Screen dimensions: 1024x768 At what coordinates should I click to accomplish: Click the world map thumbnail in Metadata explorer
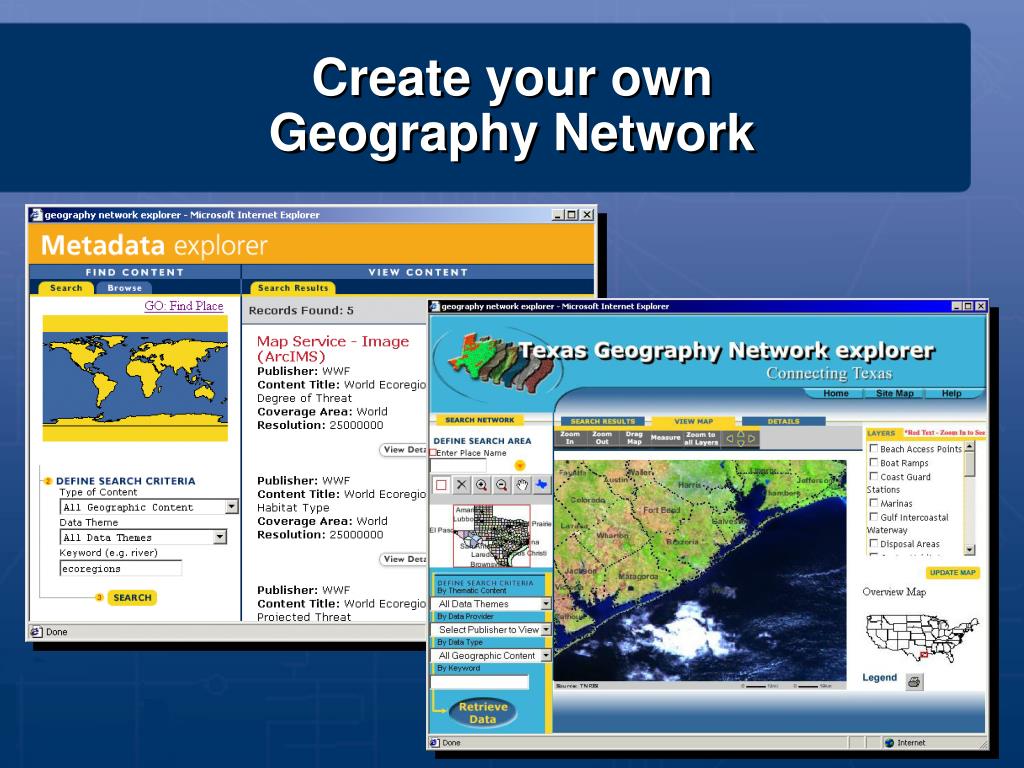135,378
